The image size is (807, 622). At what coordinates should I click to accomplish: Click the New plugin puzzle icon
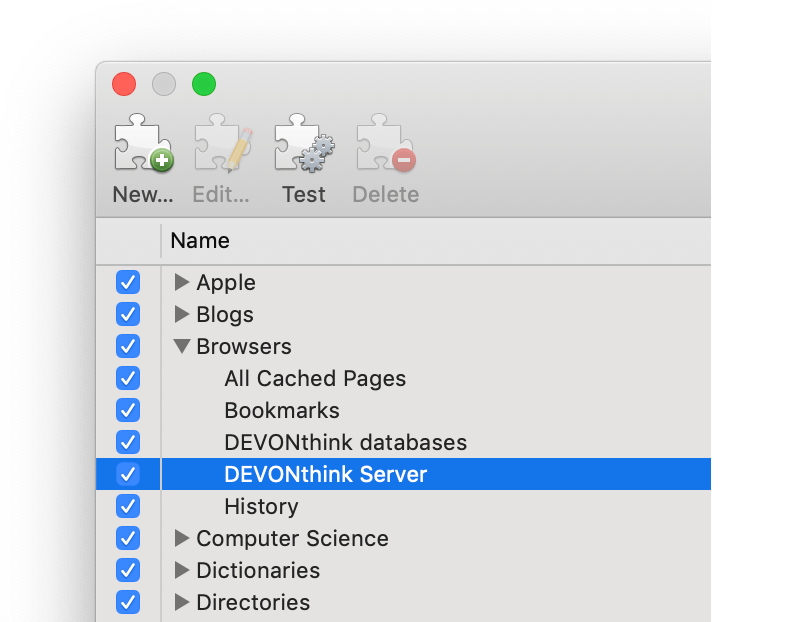143,143
